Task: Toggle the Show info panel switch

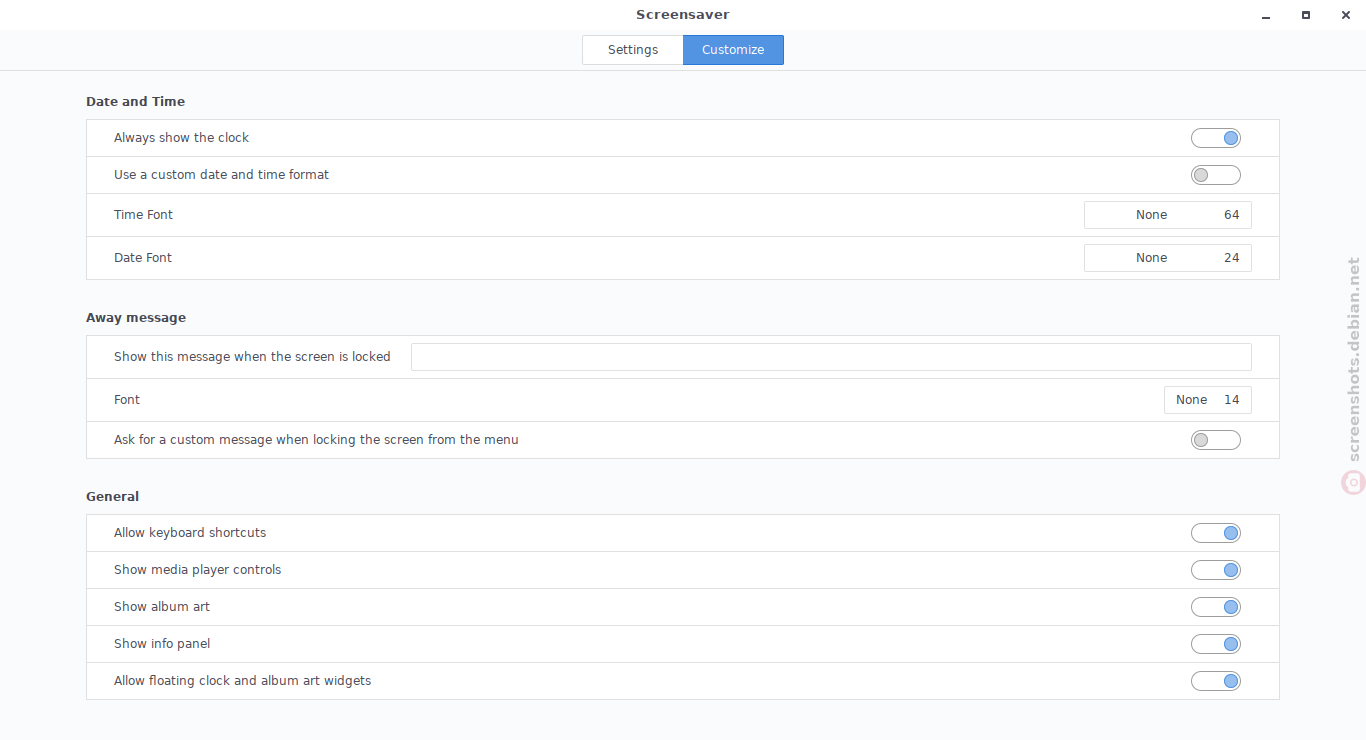Action: 1215,644
